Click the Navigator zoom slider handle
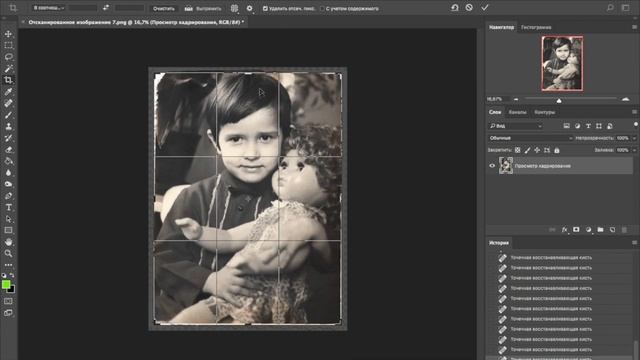The height and width of the screenshot is (360, 640). pyautogui.click(x=559, y=100)
